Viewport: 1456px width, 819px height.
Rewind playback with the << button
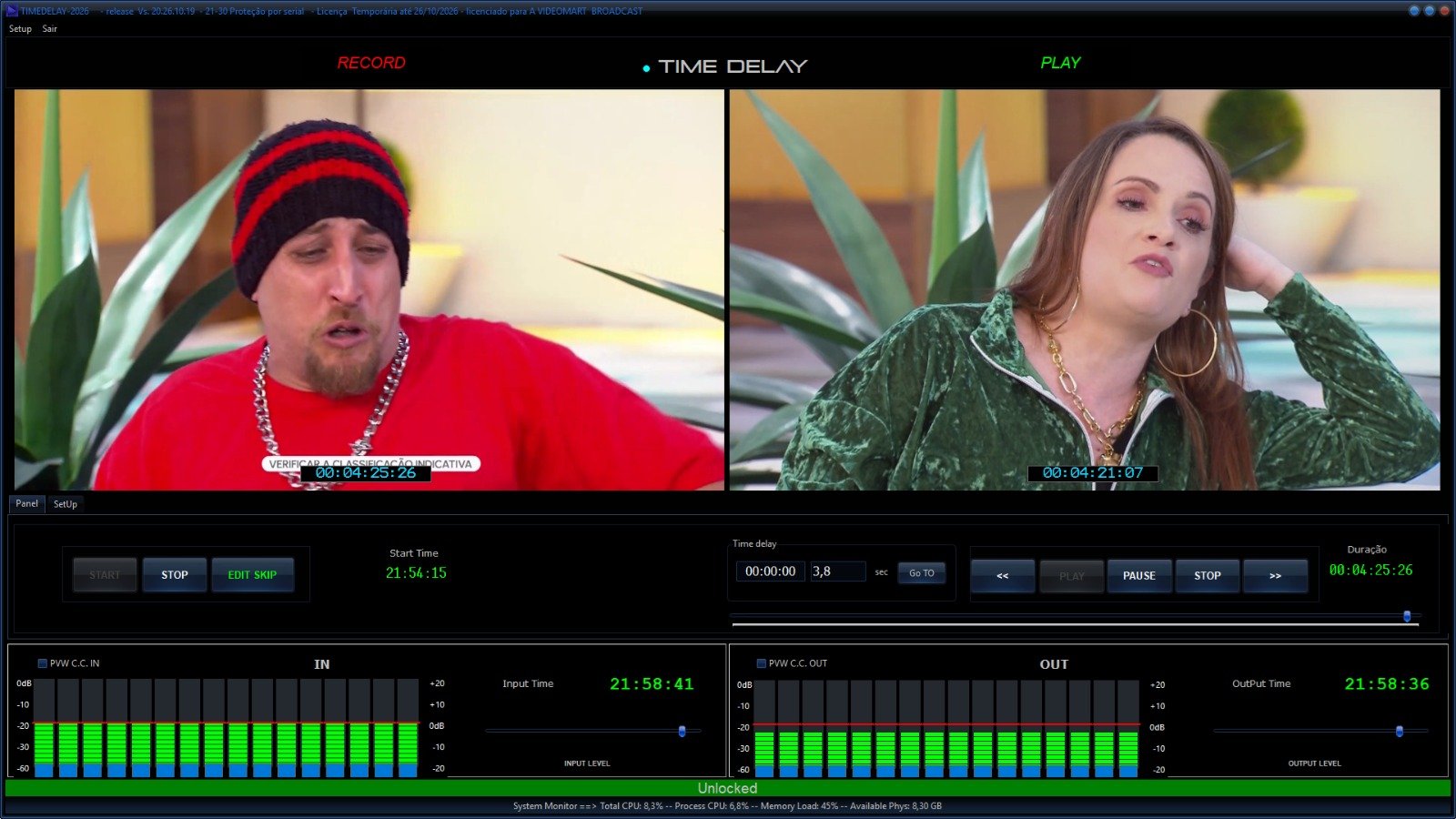tap(1002, 576)
